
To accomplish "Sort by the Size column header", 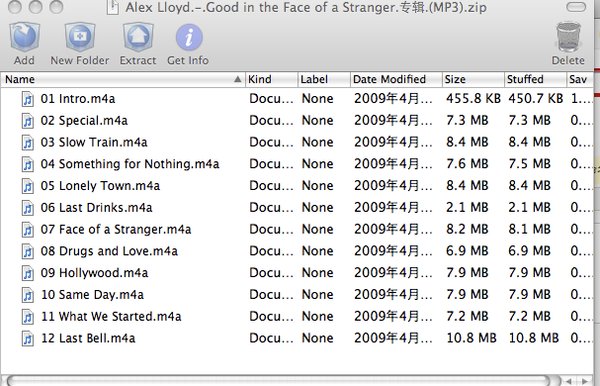I will 473,79.
